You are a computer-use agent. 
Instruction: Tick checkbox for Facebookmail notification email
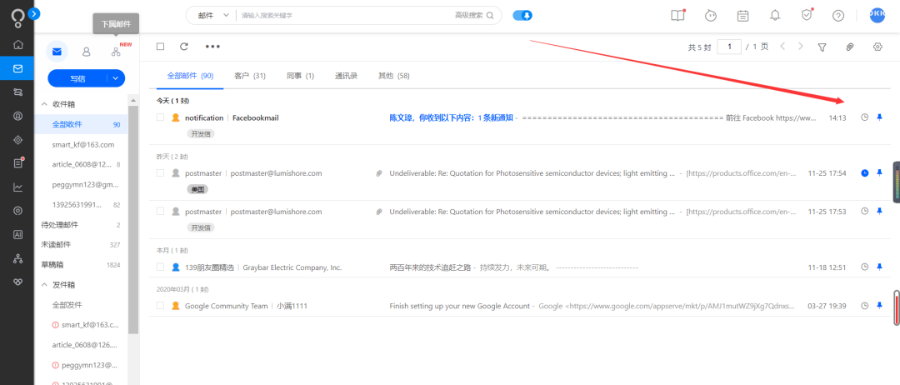160,117
